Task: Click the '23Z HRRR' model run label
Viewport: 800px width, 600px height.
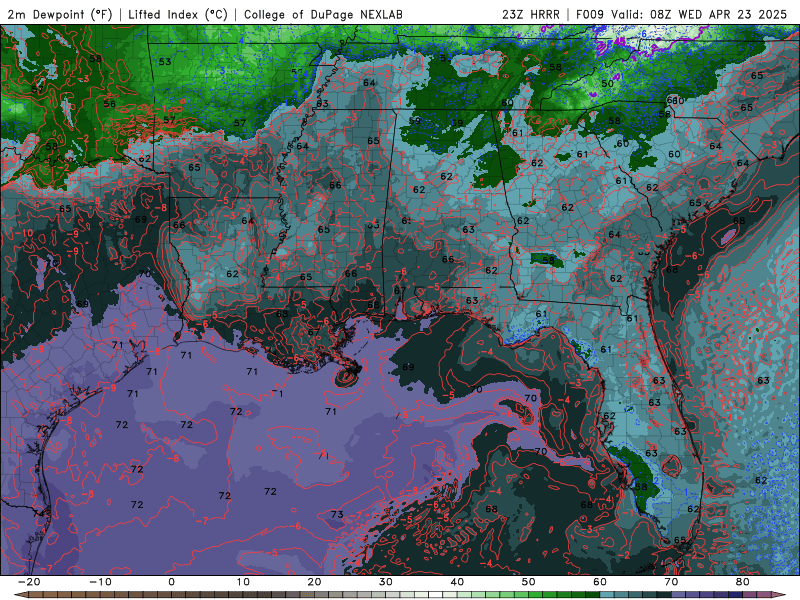Action: 531,14
